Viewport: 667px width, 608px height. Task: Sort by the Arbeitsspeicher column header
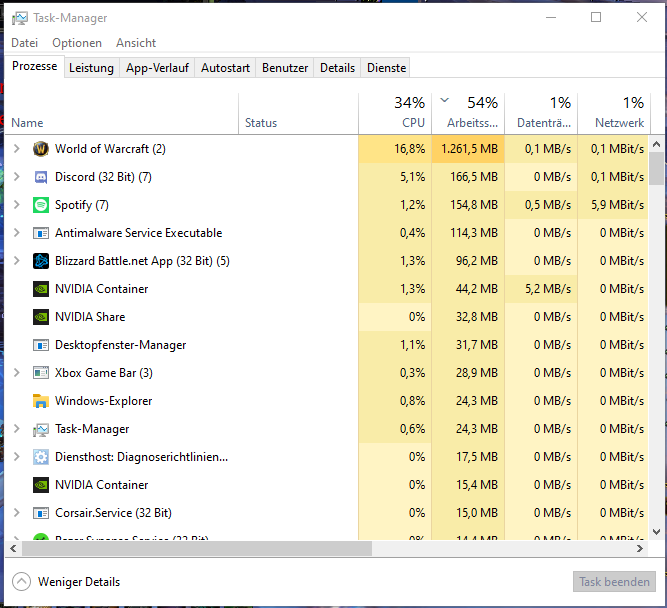468,114
